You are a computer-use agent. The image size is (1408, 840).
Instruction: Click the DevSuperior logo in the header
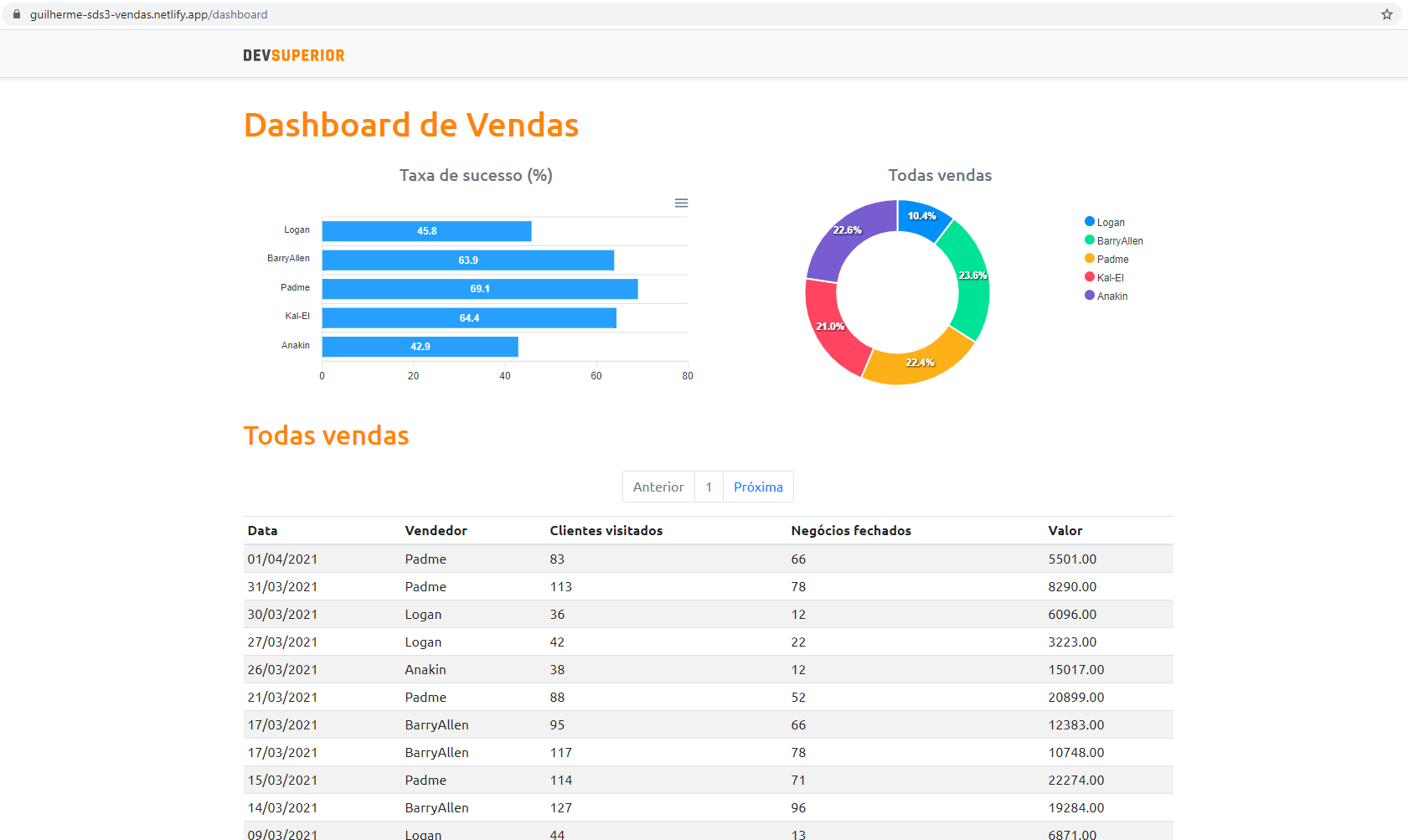293,54
